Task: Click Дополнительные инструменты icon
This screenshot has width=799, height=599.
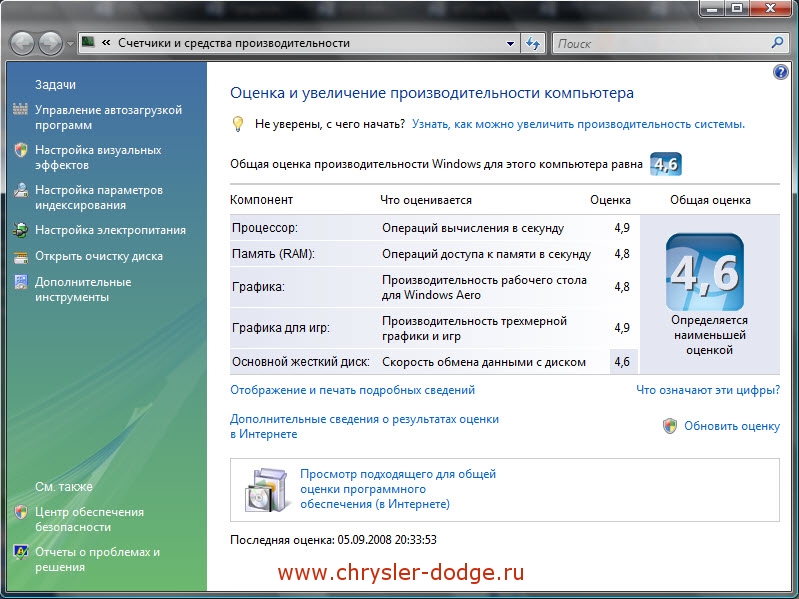Action: pyautogui.click(x=21, y=282)
